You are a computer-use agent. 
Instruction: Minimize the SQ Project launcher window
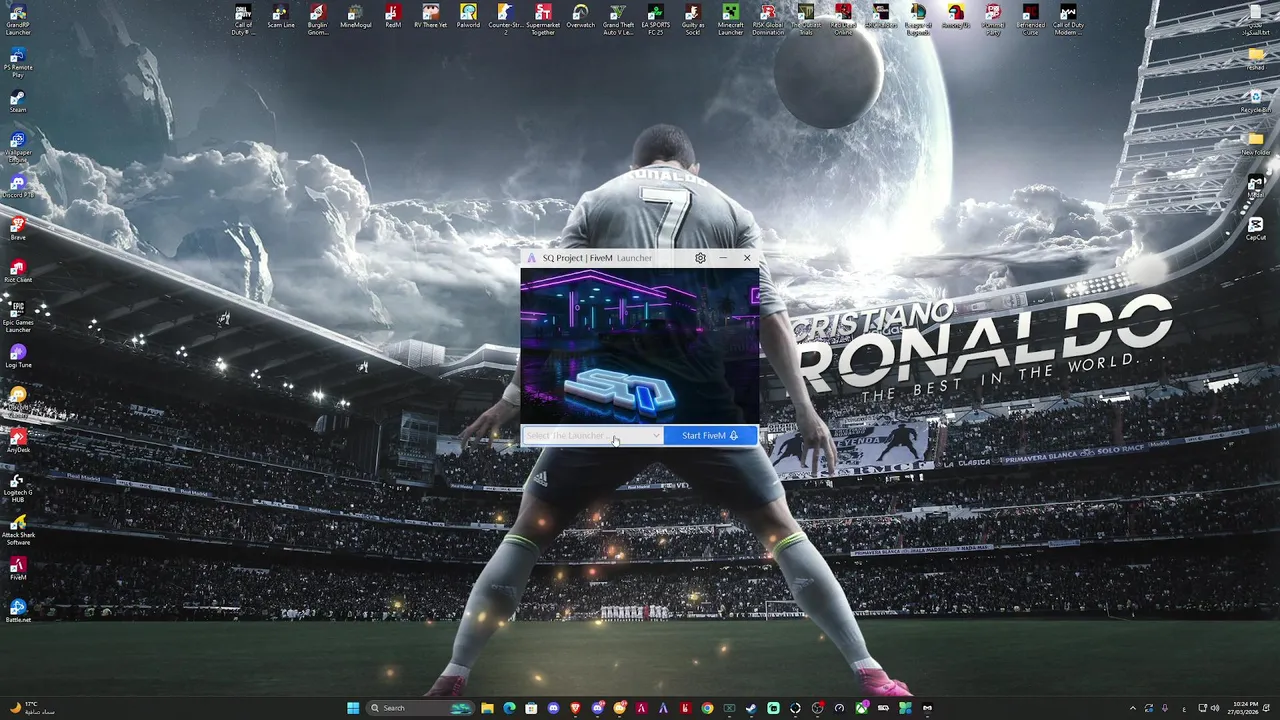pyautogui.click(x=723, y=258)
